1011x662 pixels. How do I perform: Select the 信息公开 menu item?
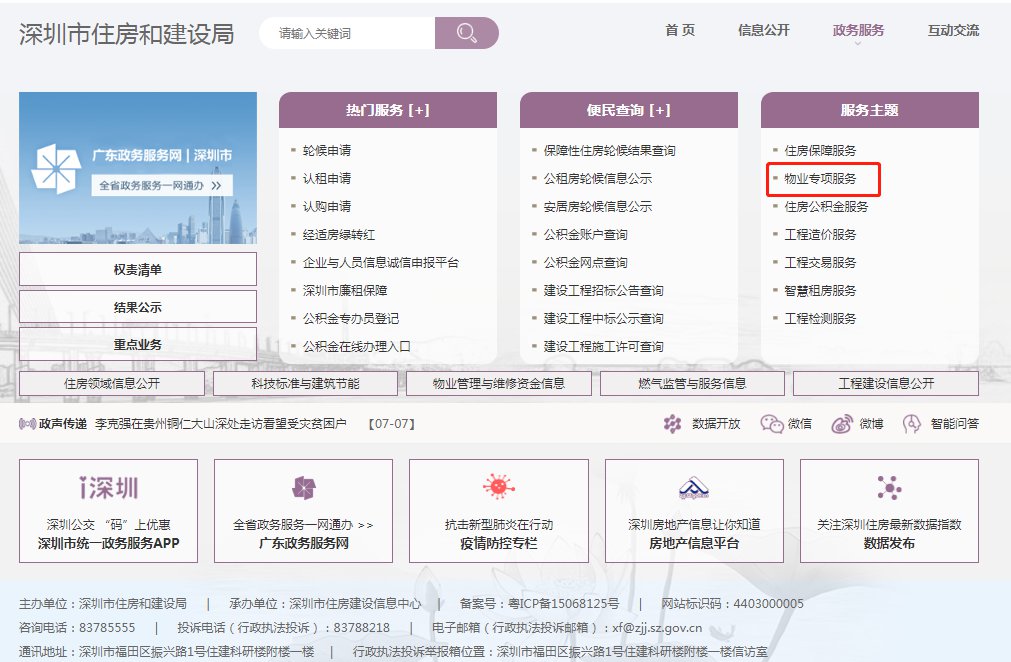[x=764, y=30]
